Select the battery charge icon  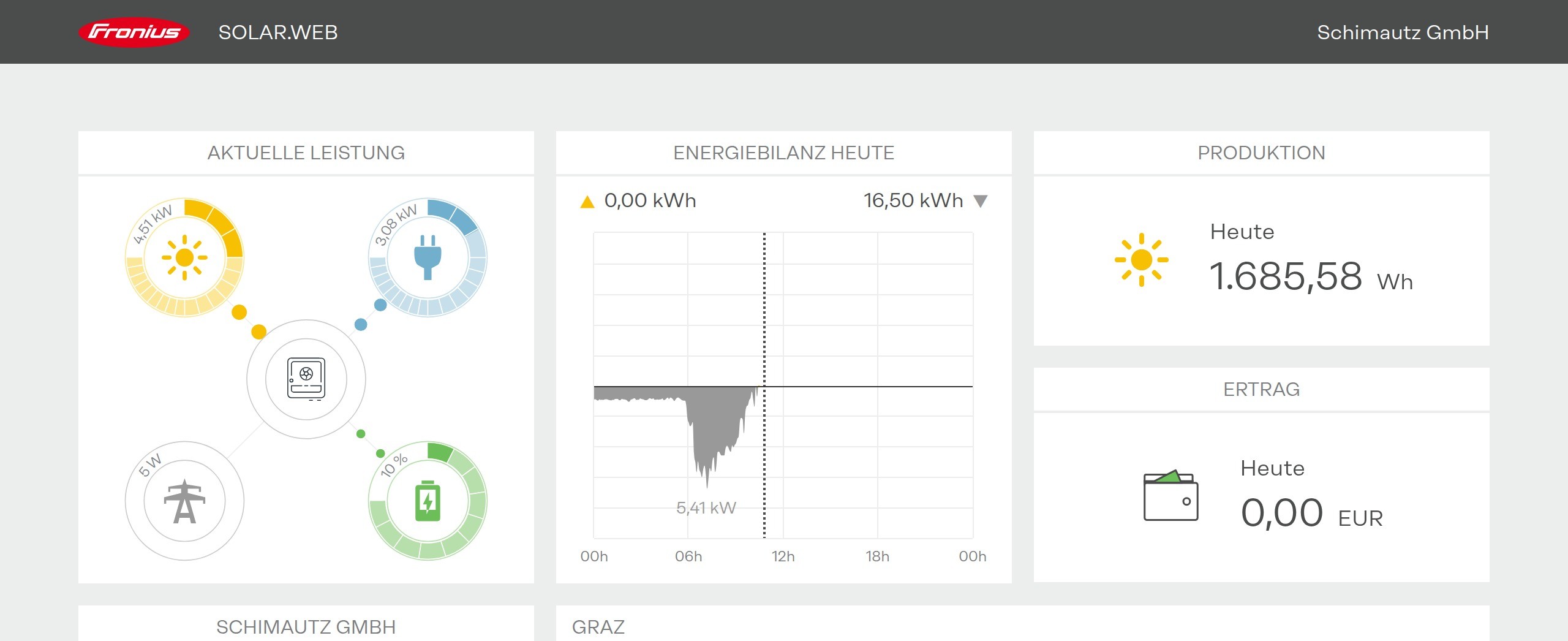click(428, 501)
